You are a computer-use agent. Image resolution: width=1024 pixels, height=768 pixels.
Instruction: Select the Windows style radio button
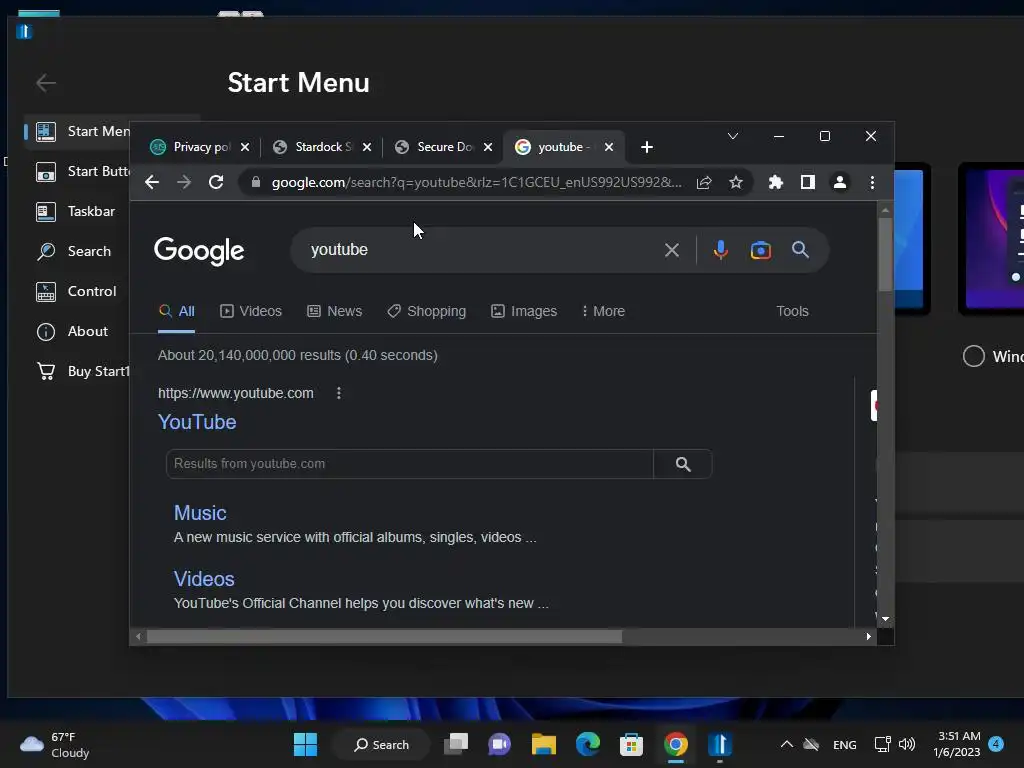pos(973,356)
